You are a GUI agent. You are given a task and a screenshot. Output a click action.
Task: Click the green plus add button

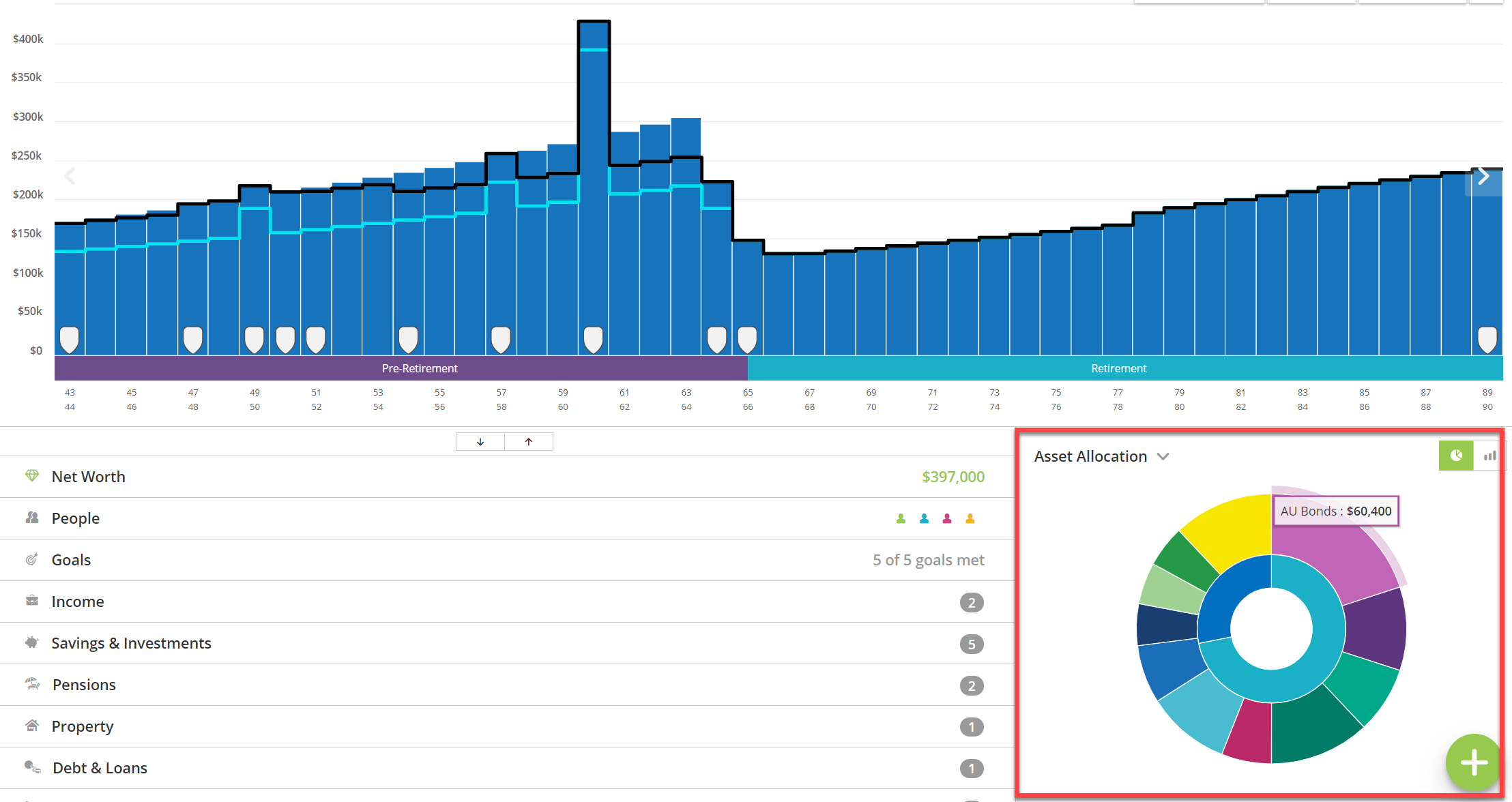(1473, 762)
